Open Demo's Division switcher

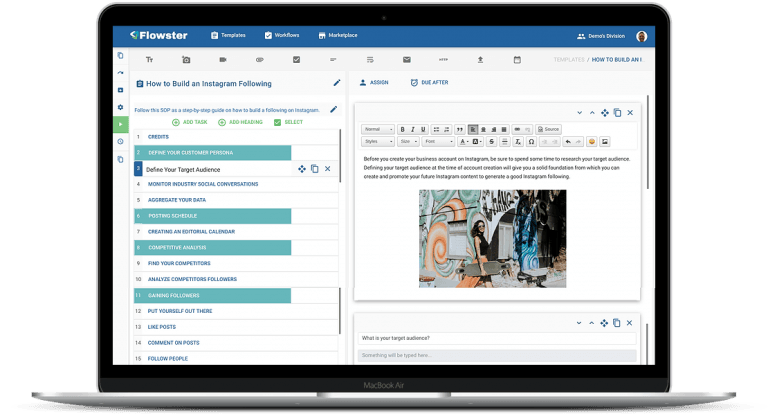coord(601,36)
